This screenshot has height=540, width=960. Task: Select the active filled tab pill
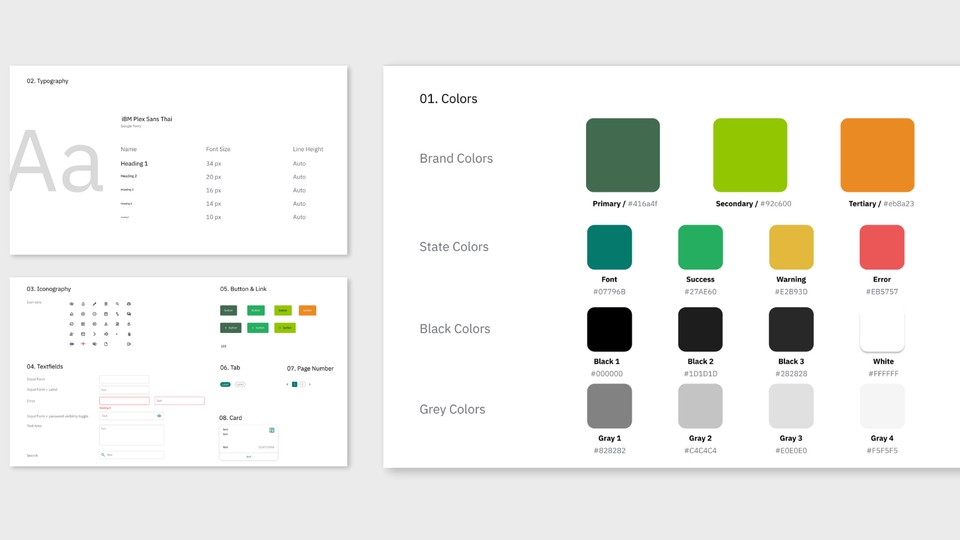click(x=225, y=384)
